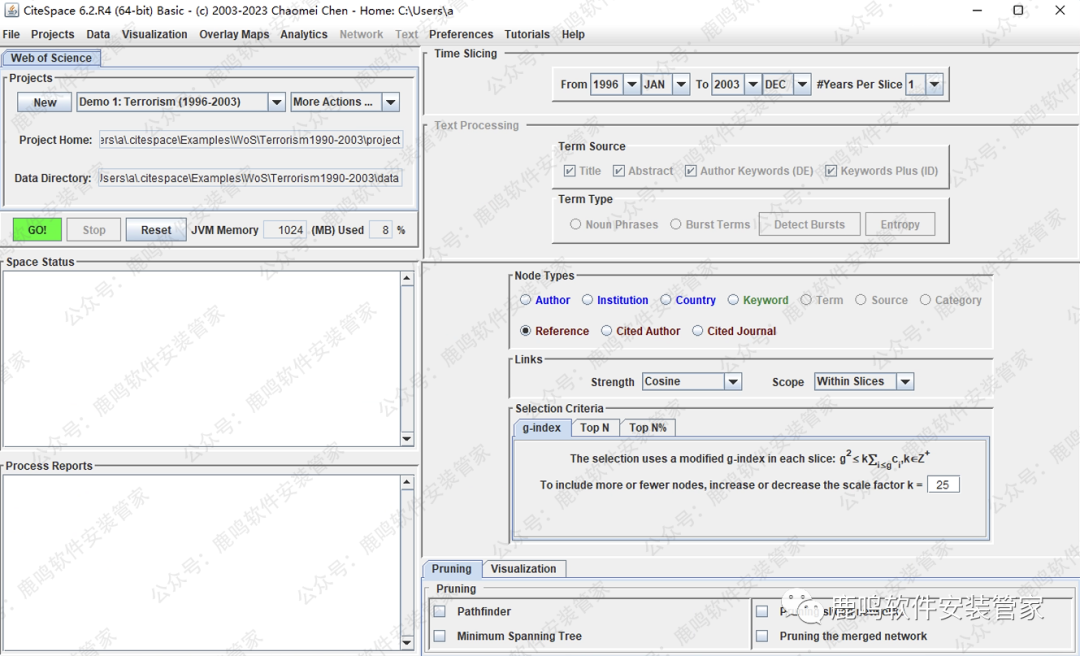Enable Pruning the merged network checkbox
The height and width of the screenshot is (656, 1080).
click(762, 636)
